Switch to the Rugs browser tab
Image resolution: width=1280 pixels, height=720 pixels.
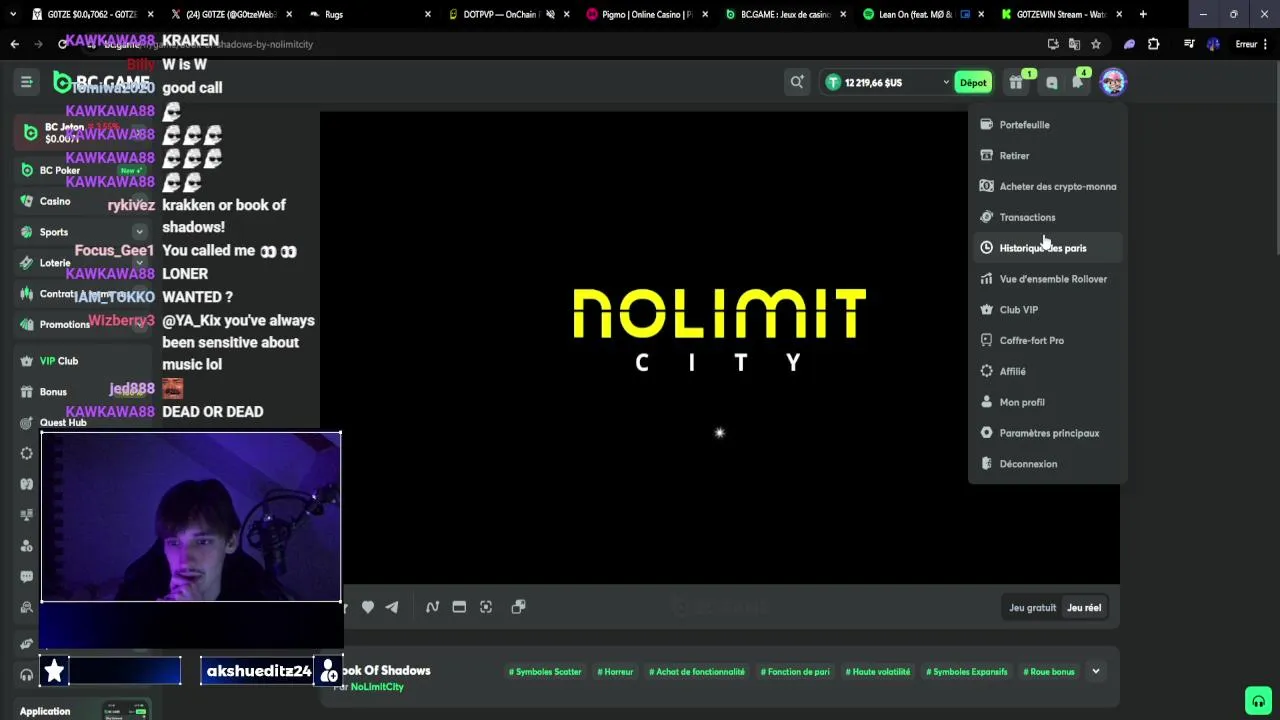coord(370,14)
